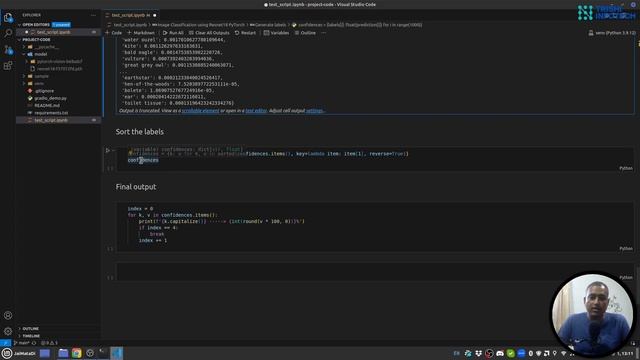The height and width of the screenshot is (360, 640).
Task: Change language mode of final output cell
Action: [x=626, y=248]
